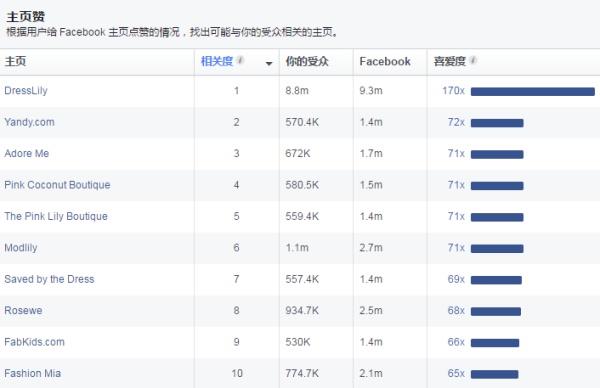Click the 66x affinity bar for FabKids.com

pyautogui.click(x=495, y=342)
